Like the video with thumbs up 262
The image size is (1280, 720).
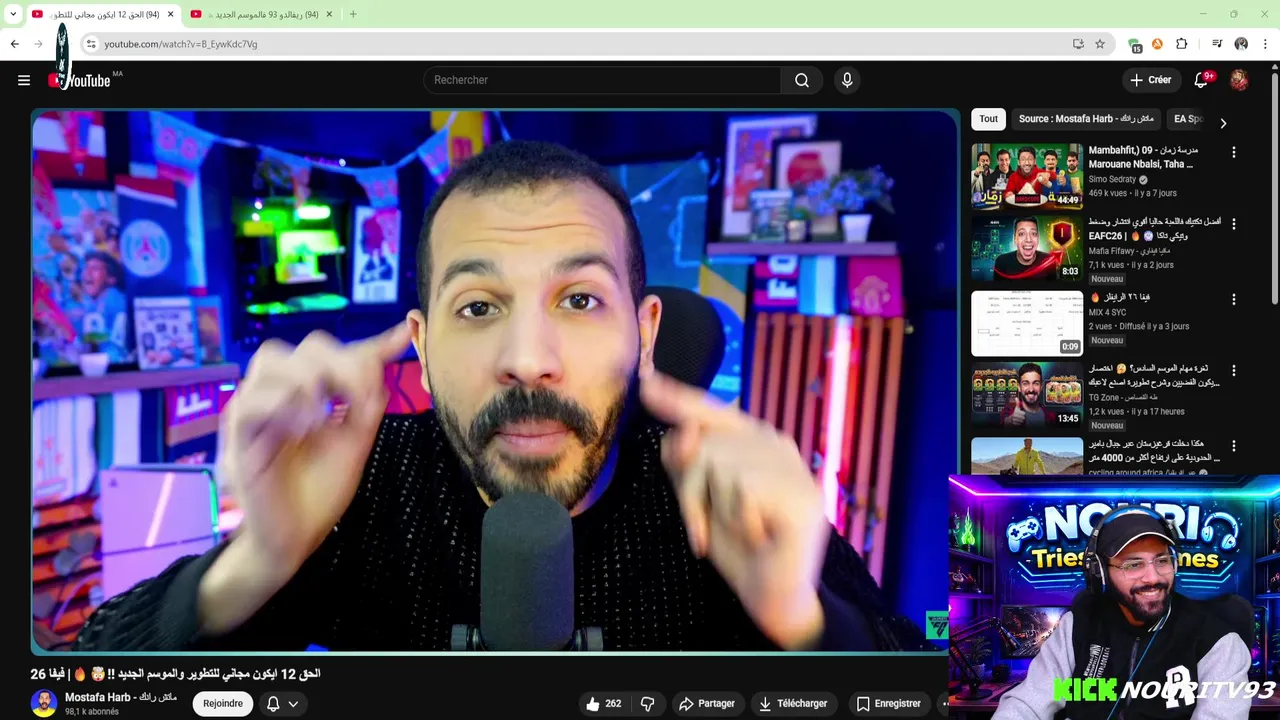click(x=604, y=704)
